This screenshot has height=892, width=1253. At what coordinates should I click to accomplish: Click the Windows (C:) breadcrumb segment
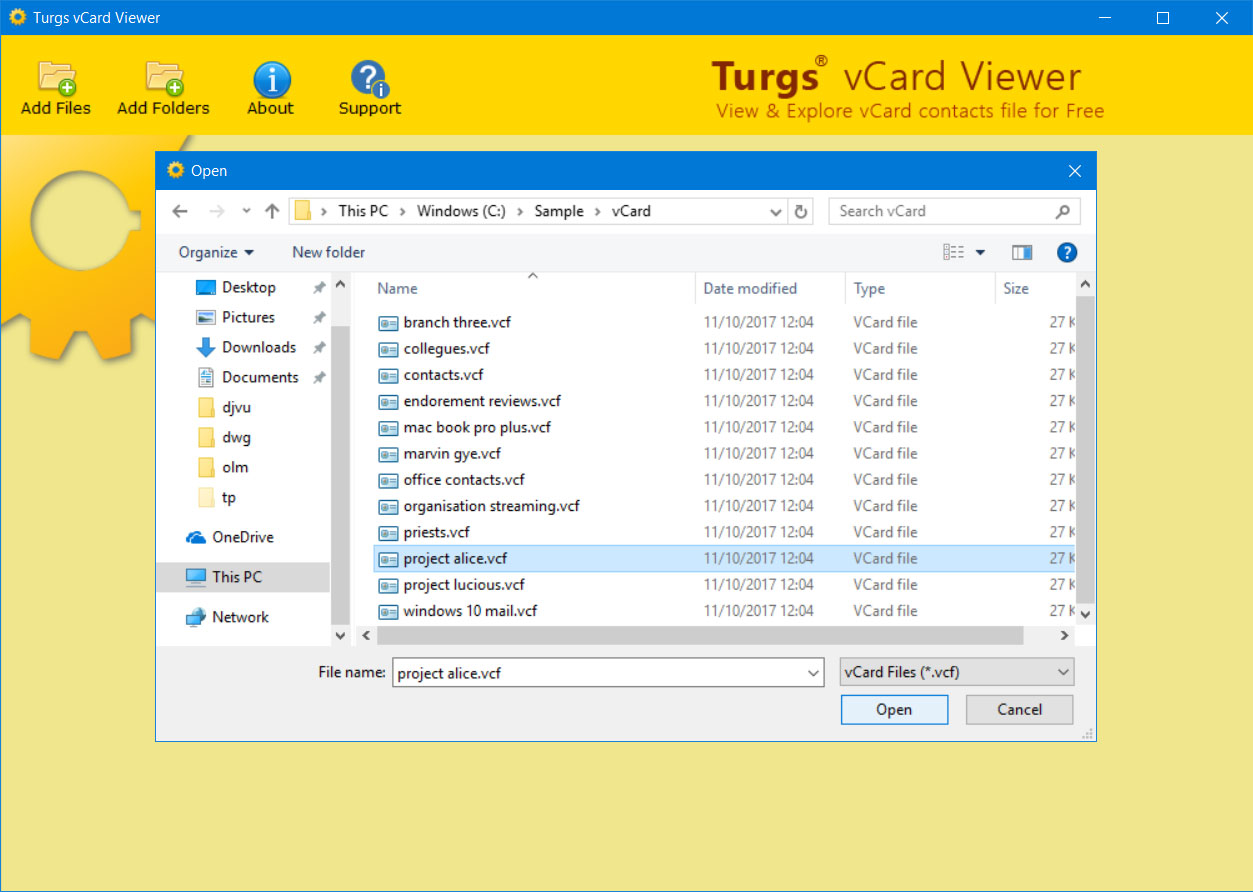461,211
